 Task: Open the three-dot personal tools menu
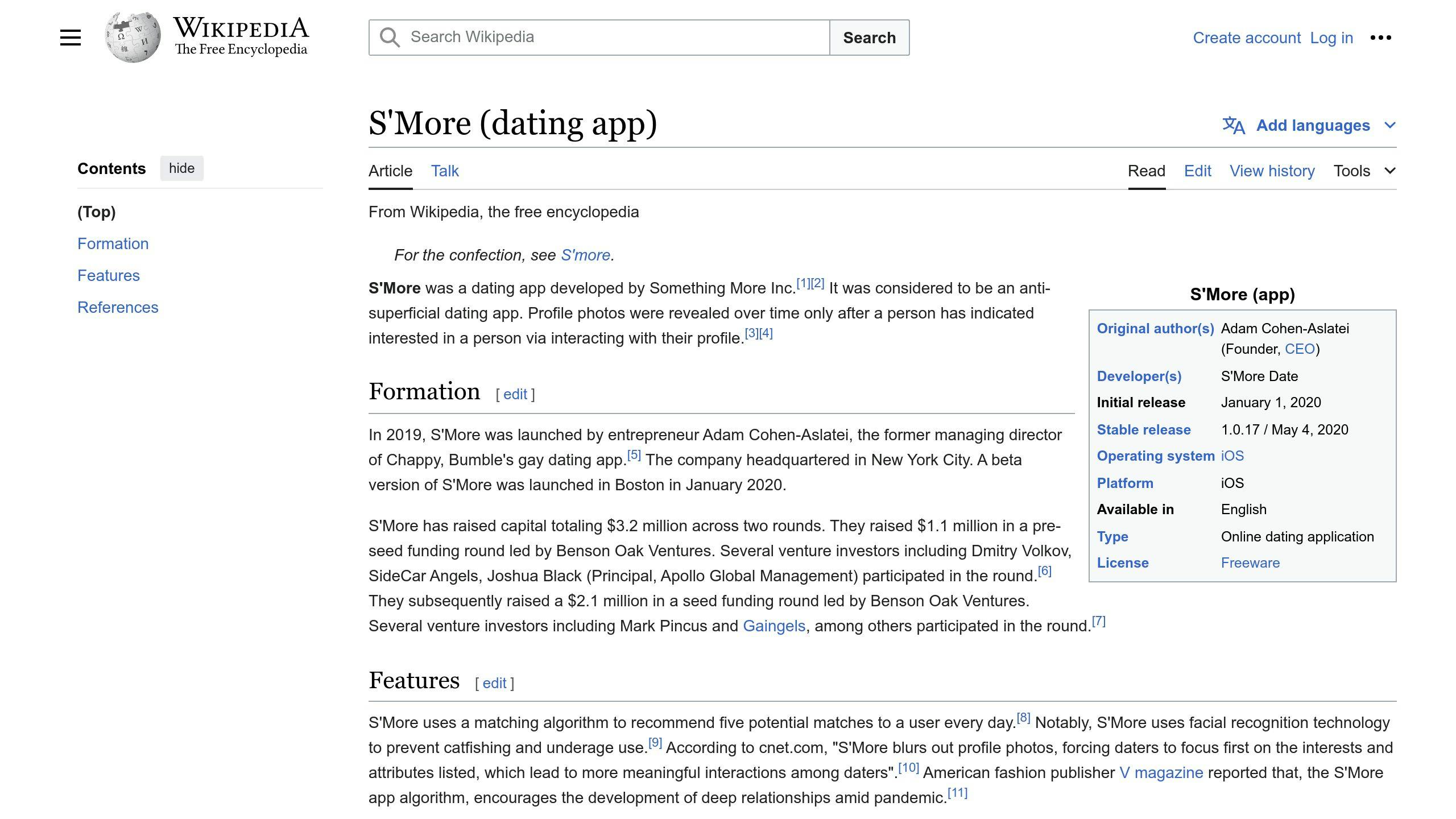pyautogui.click(x=1380, y=38)
